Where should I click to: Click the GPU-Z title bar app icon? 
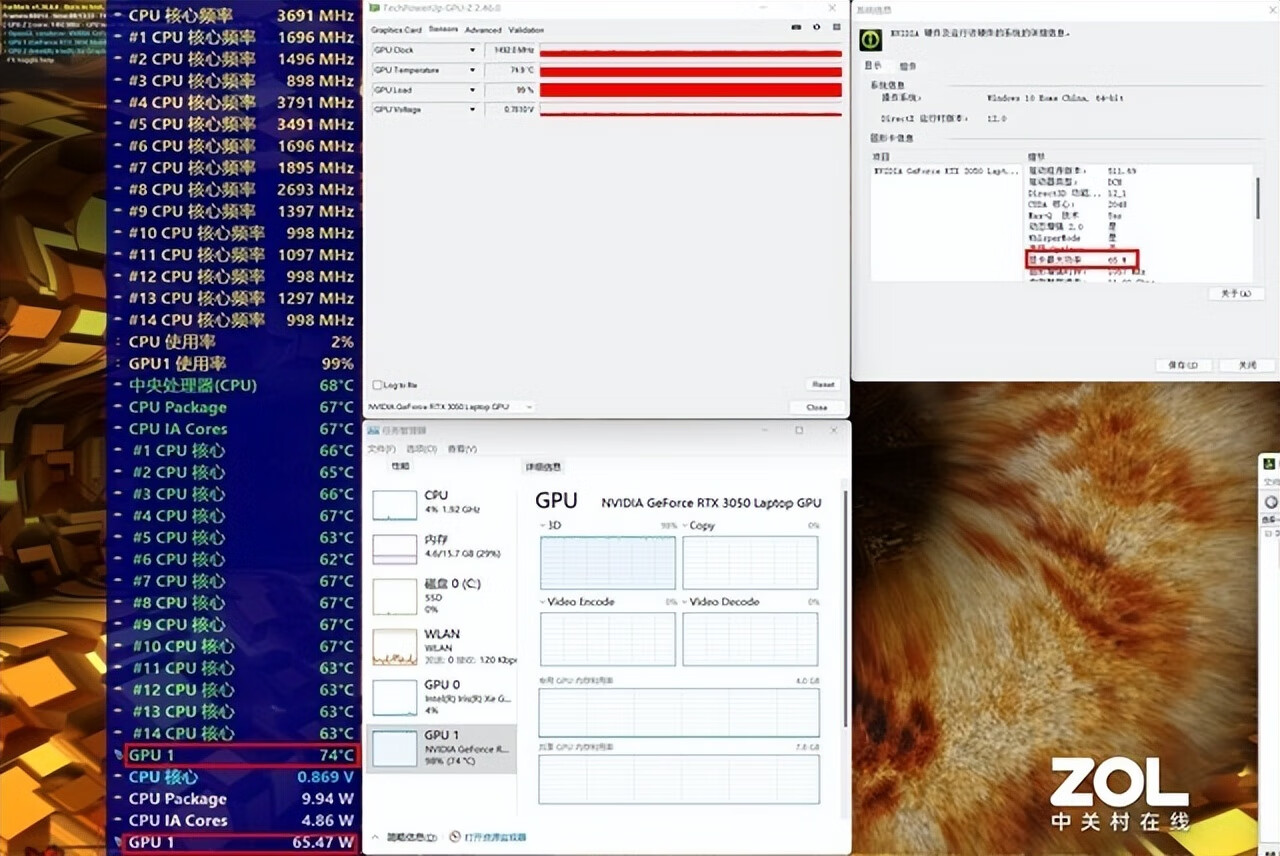[x=373, y=7]
